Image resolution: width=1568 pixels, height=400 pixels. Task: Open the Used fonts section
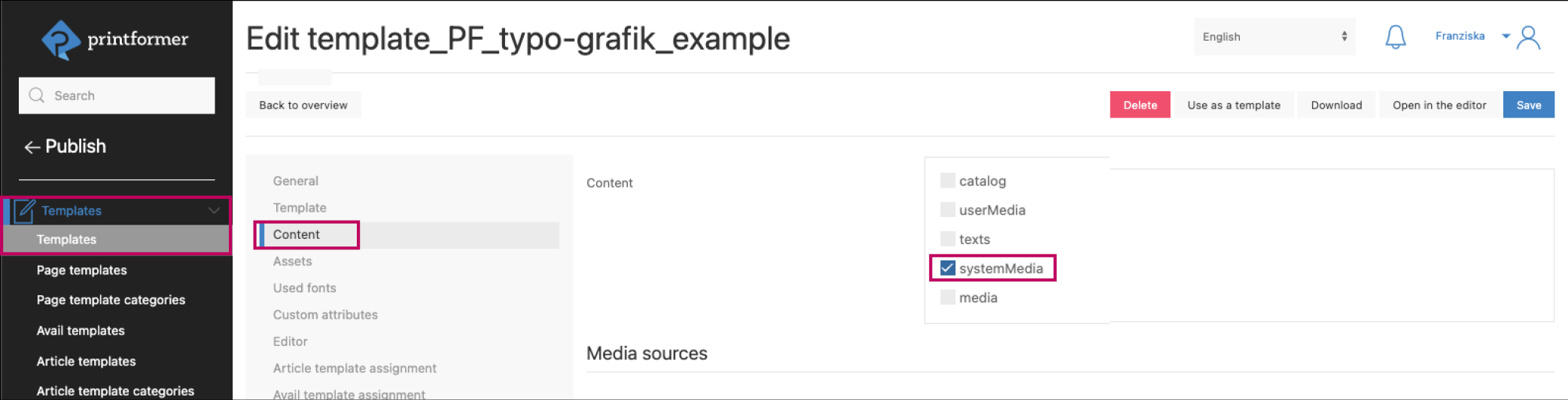[x=304, y=288]
